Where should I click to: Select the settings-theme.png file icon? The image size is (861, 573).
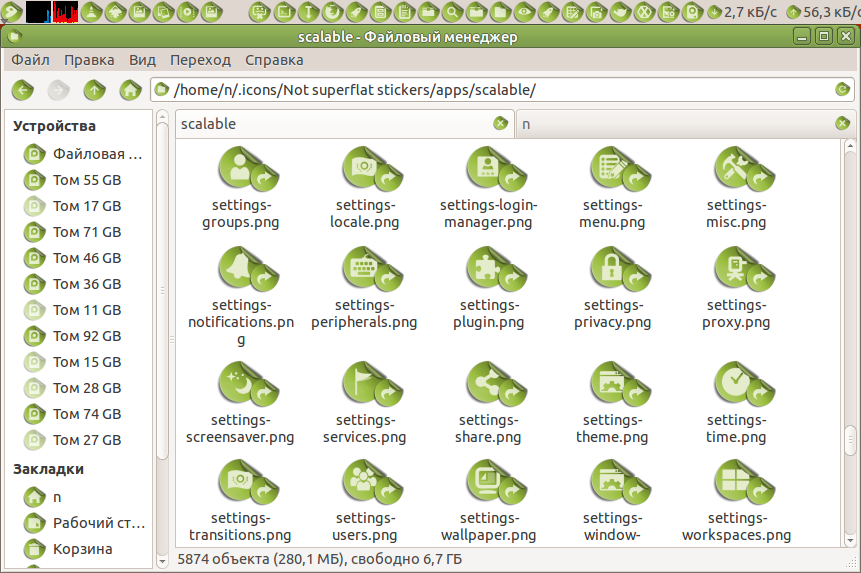click(x=619, y=384)
